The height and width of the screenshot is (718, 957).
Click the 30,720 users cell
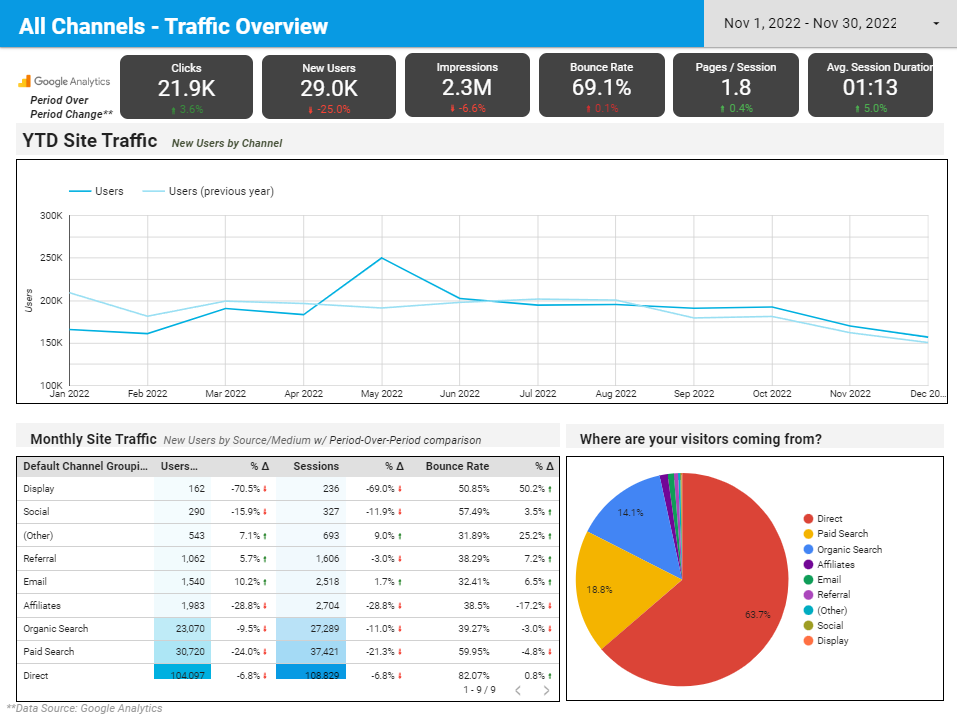[182, 652]
